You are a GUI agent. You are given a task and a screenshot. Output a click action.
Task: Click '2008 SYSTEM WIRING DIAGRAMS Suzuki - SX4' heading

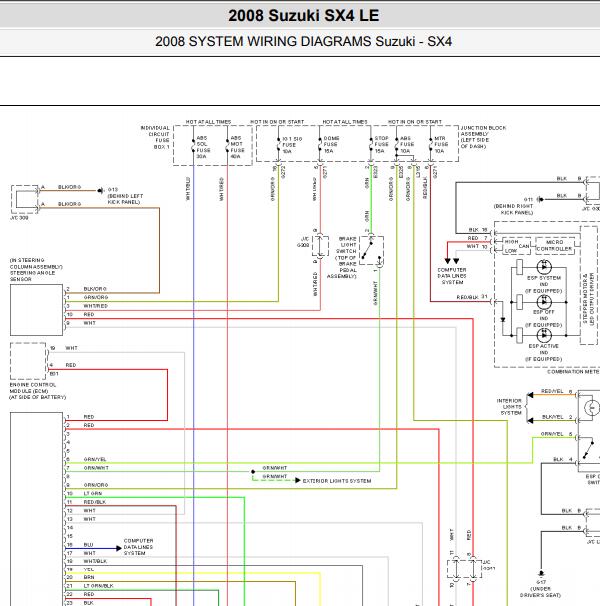pyautogui.click(x=303, y=41)
